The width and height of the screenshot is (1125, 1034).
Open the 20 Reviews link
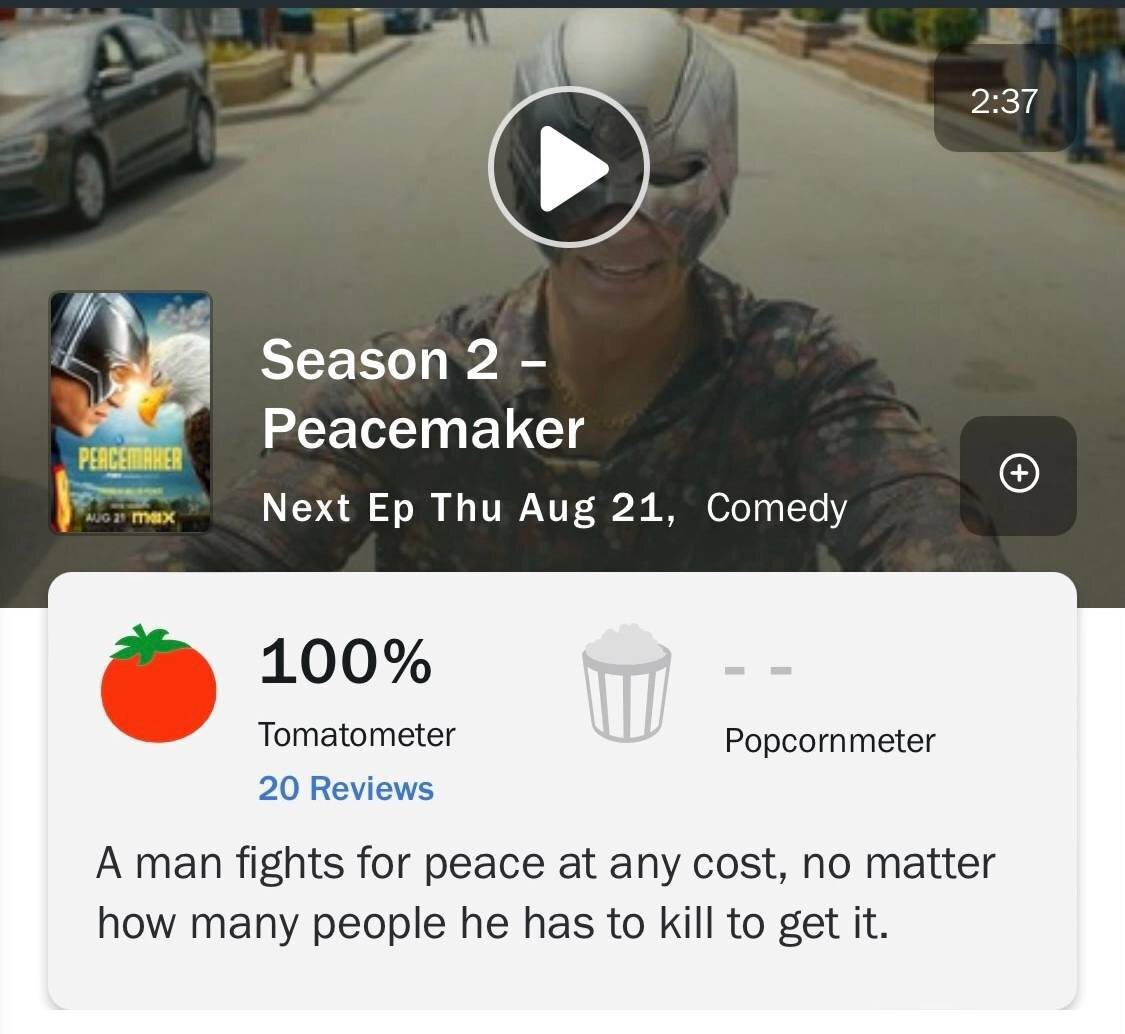click(x=346, y=788)
